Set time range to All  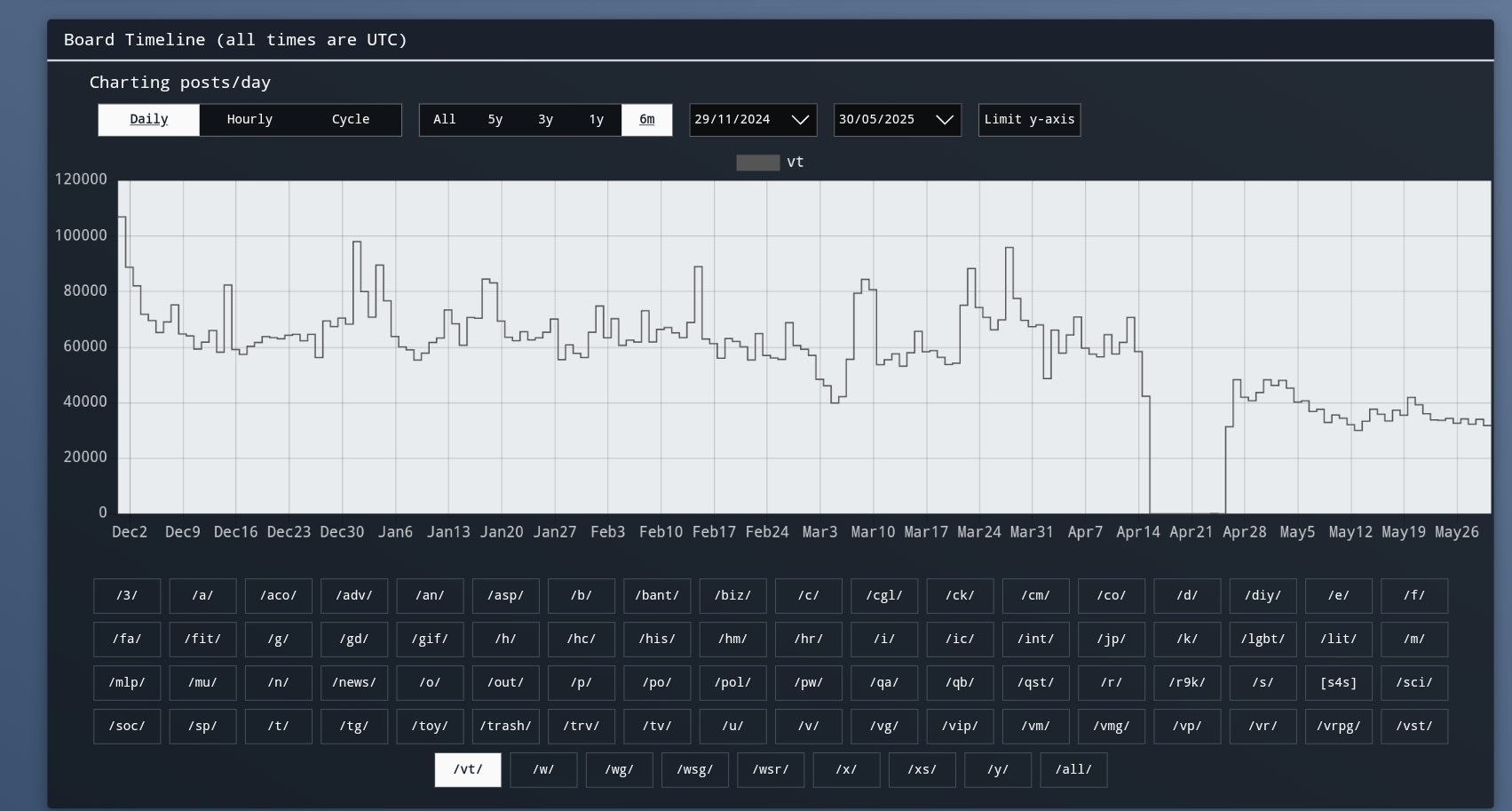click(445, 120)
